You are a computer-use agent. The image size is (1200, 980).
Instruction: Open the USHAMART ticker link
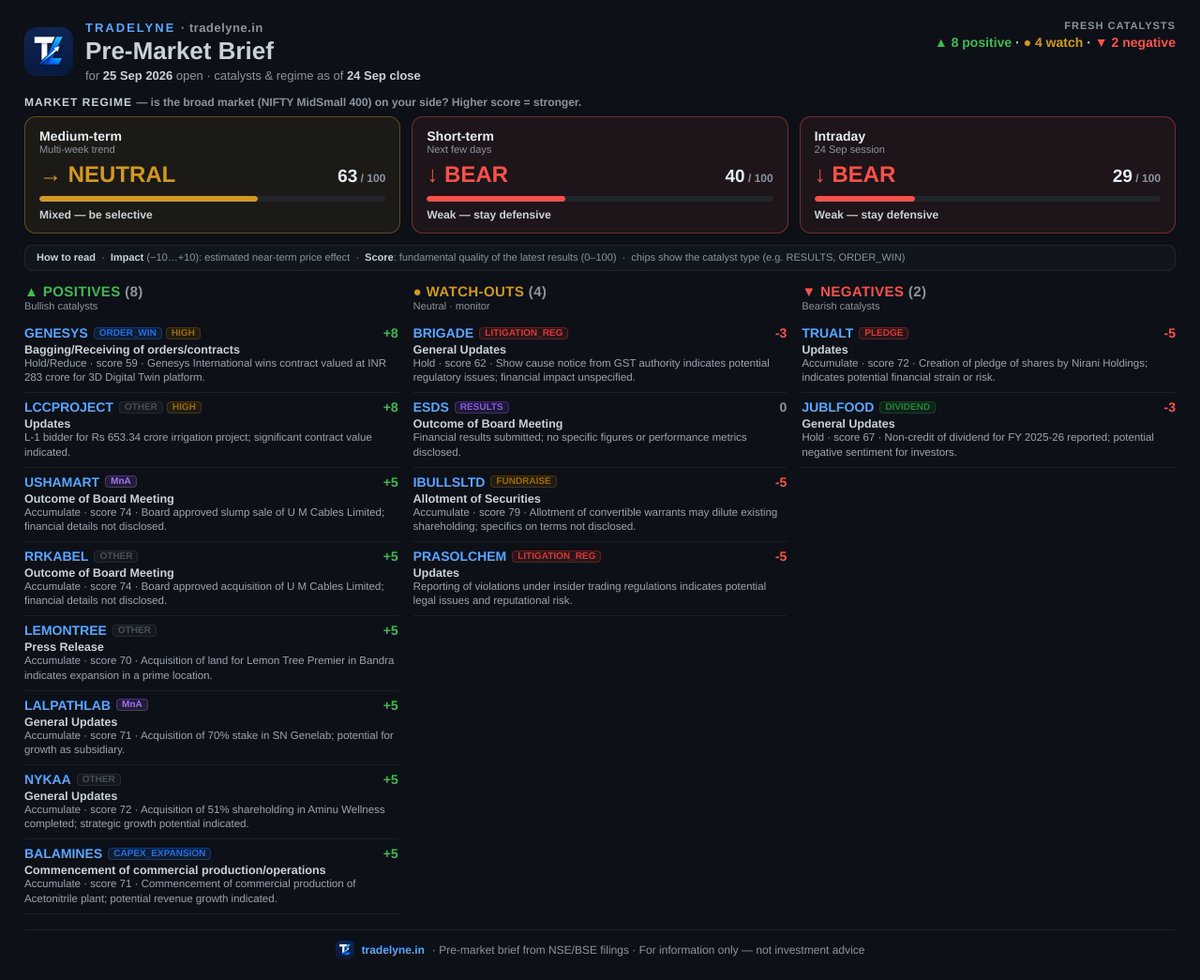62,482
